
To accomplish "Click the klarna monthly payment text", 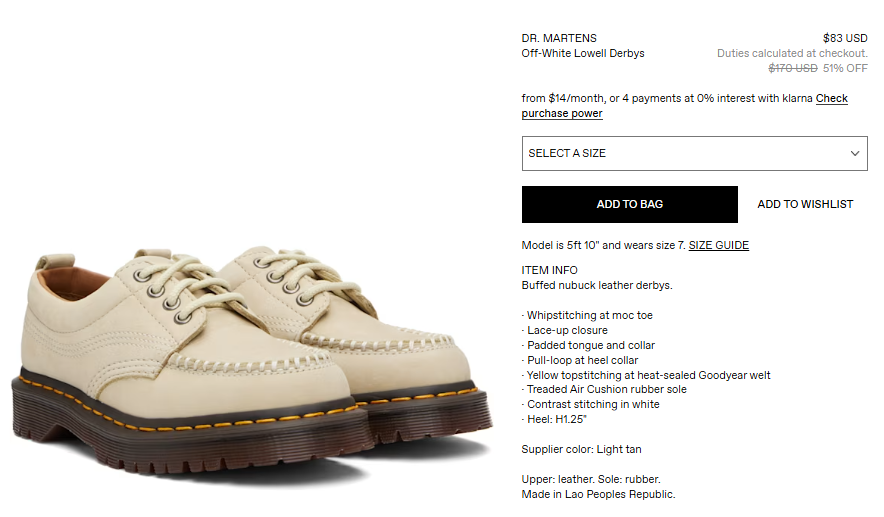I will coord(667,98).
